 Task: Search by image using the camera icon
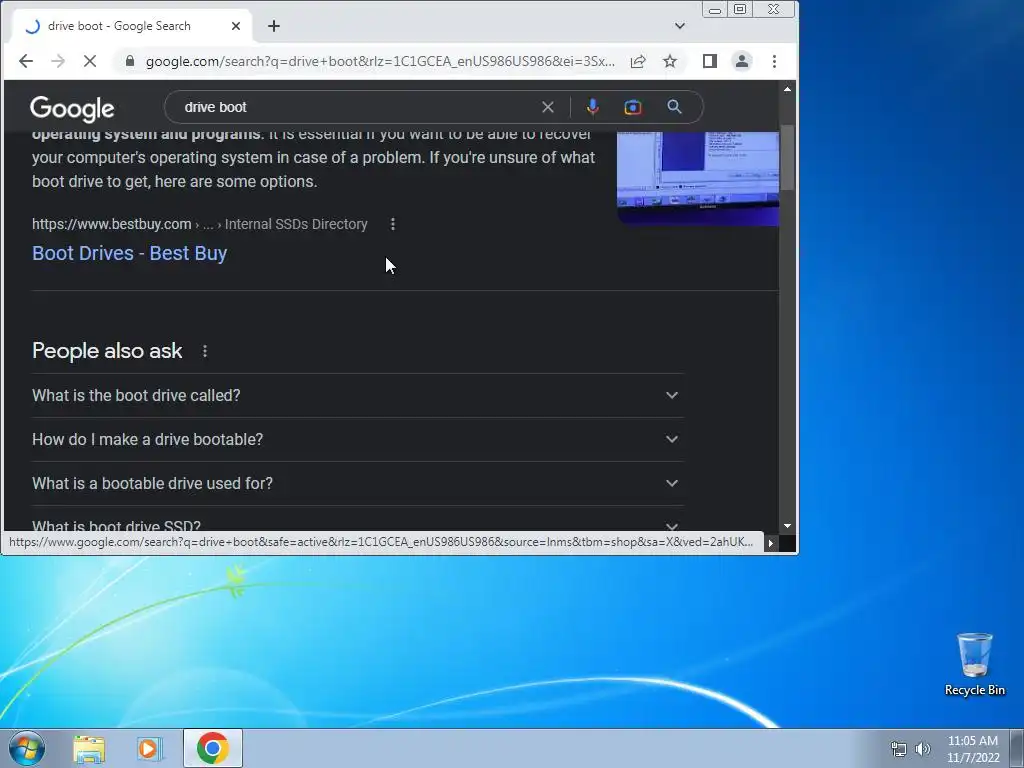(x=633, y=107)
